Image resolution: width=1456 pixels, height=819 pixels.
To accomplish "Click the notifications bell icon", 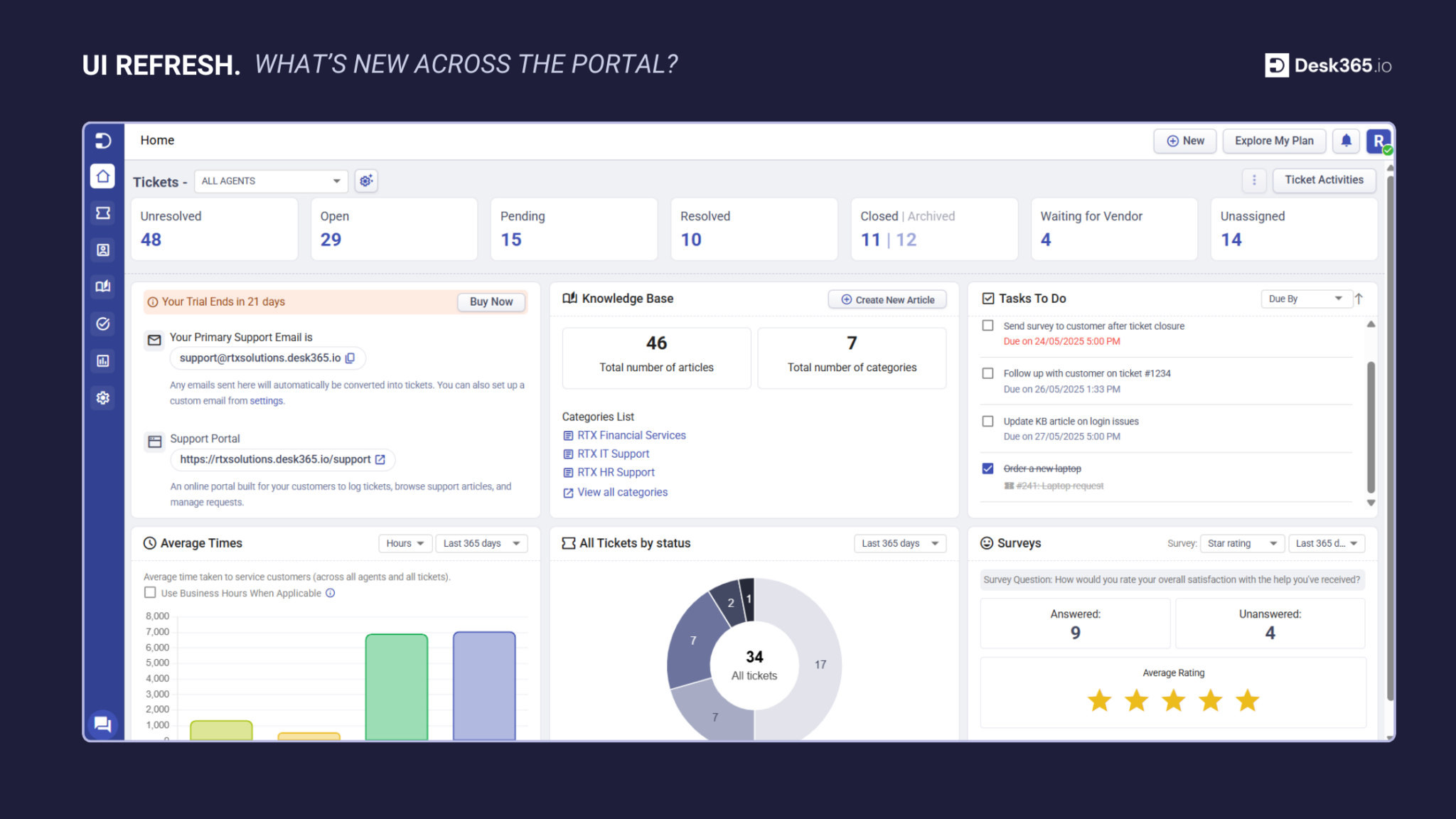I will pos(1346,141).
